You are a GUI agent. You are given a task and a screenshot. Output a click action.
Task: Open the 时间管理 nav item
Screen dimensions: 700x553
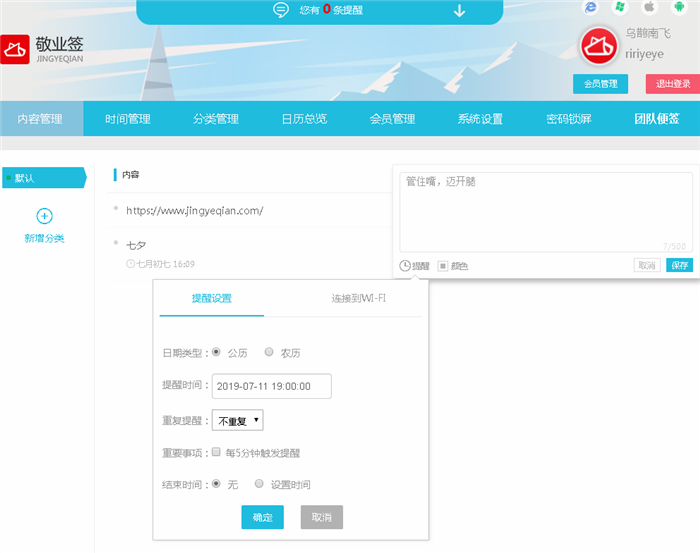(x=128, y=119)
